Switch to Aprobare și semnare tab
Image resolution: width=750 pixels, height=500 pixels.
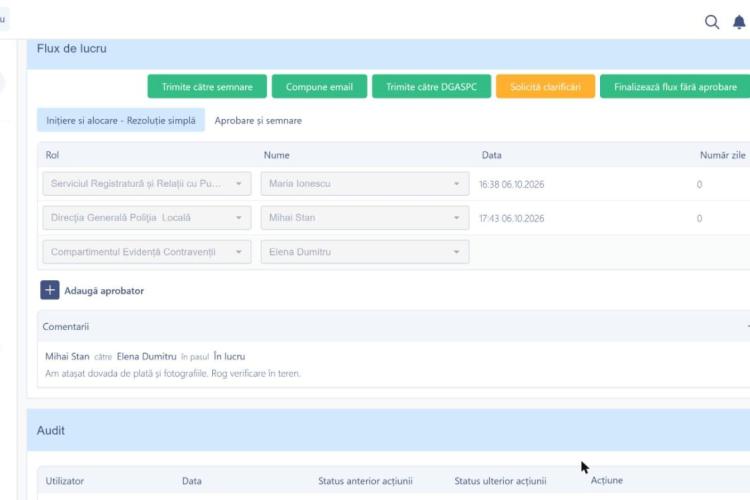tap(258, 121)
